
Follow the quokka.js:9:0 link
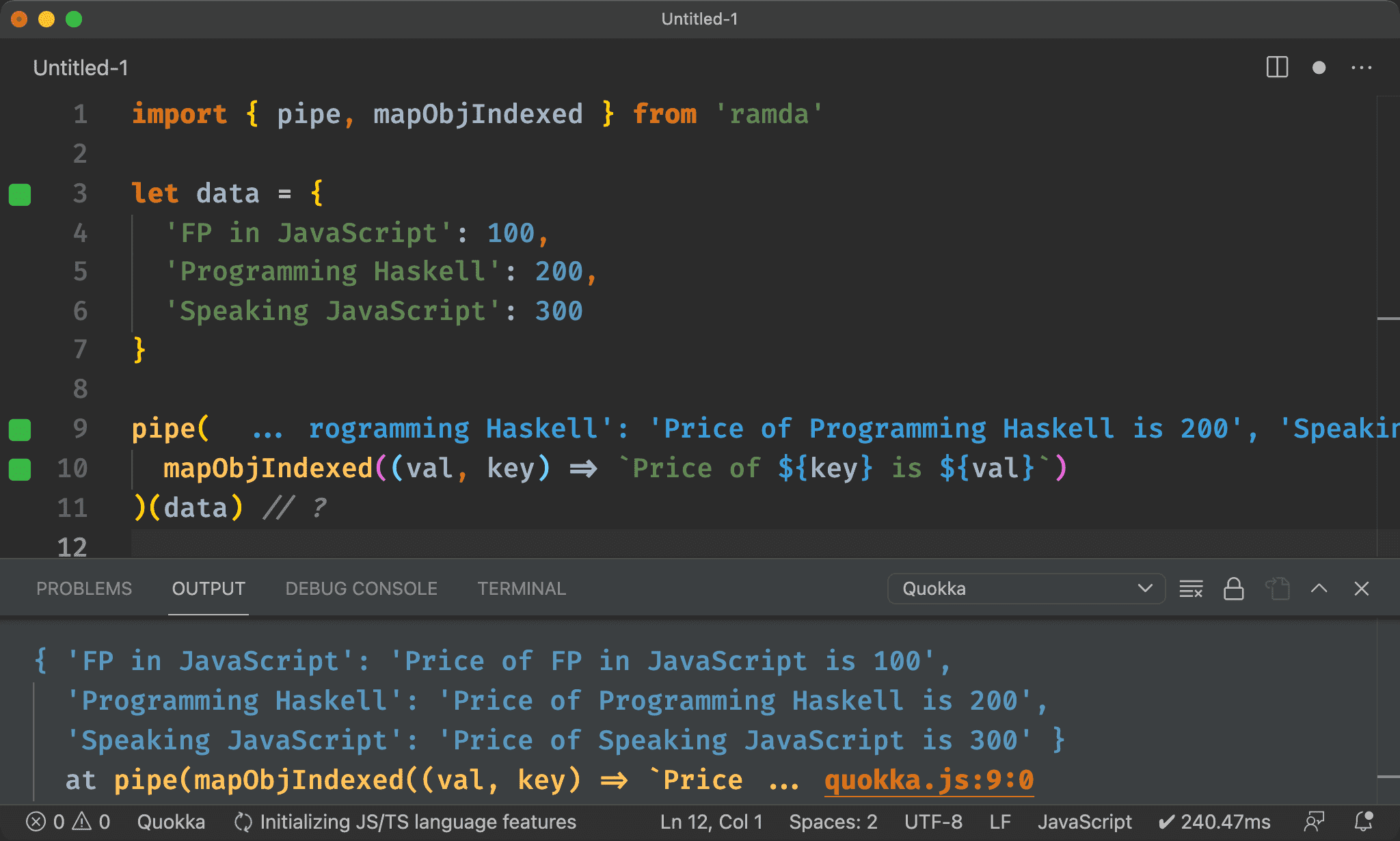(929, 780)
